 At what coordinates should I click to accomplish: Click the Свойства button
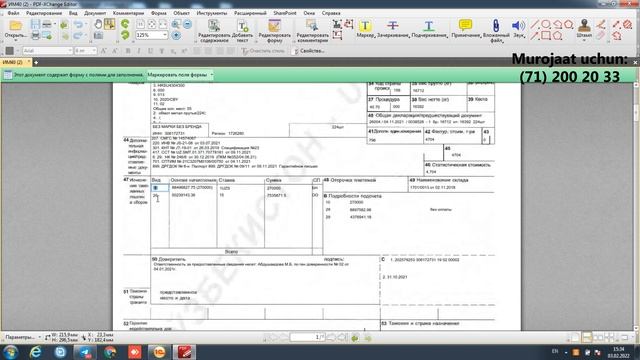(309, 51)
